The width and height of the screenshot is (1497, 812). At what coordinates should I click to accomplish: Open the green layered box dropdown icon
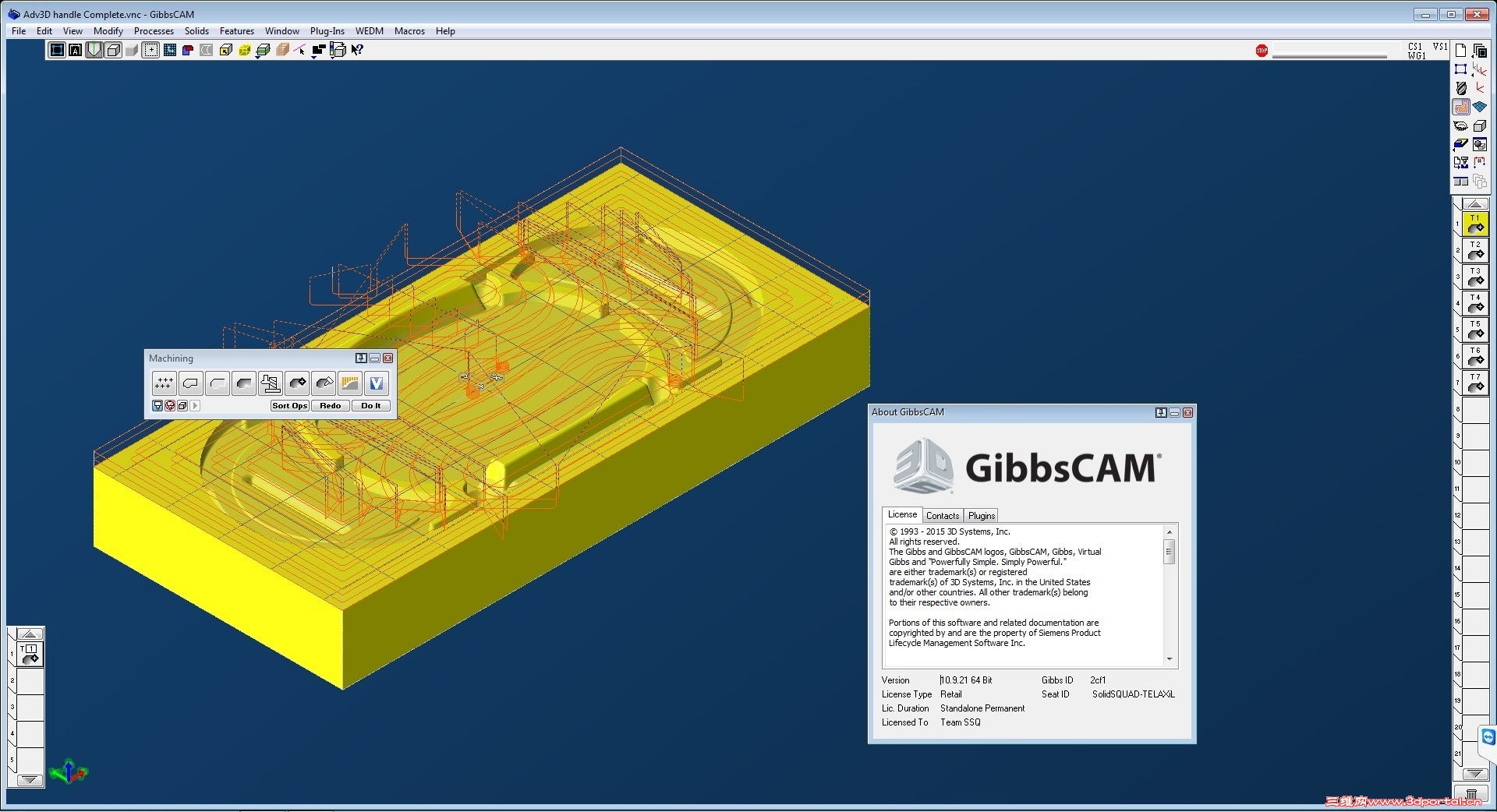click(263, 50)
